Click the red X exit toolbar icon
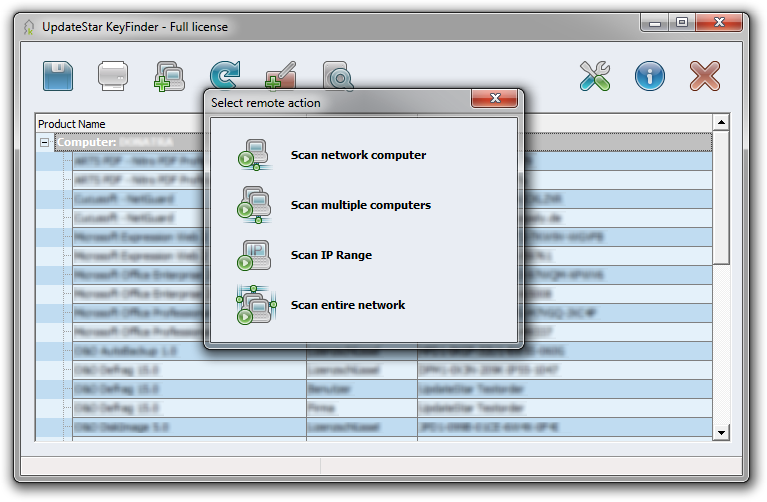Screen dimensions: 767x502 coord(705,76)
